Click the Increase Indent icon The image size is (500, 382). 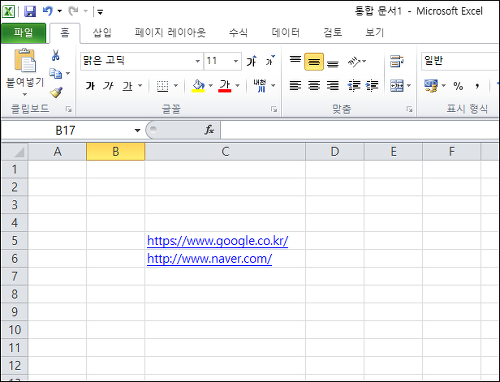(x=372, y=86)
